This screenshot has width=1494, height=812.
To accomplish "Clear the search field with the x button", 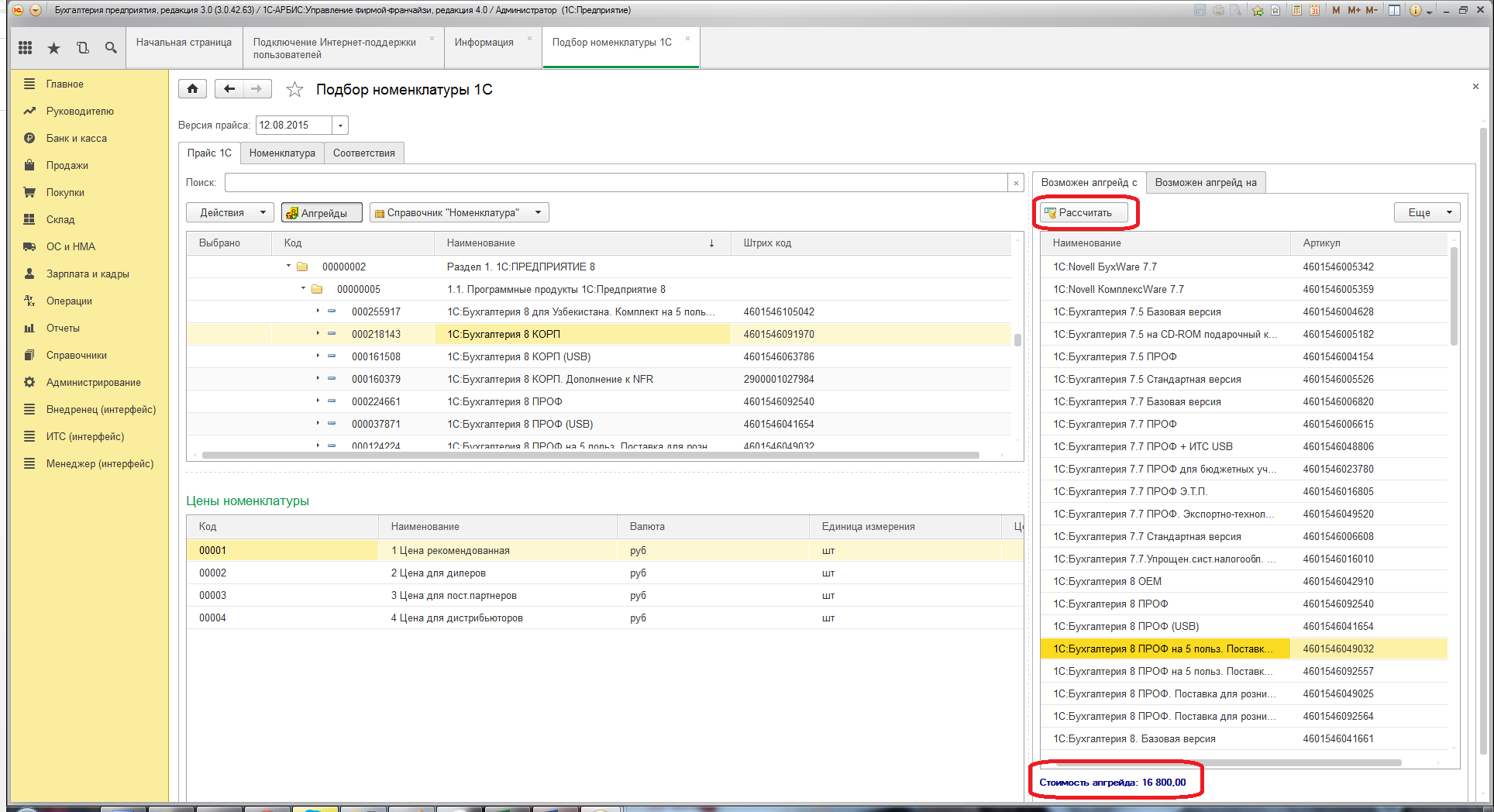I will pyautogui.click(x=1016, y=183).
